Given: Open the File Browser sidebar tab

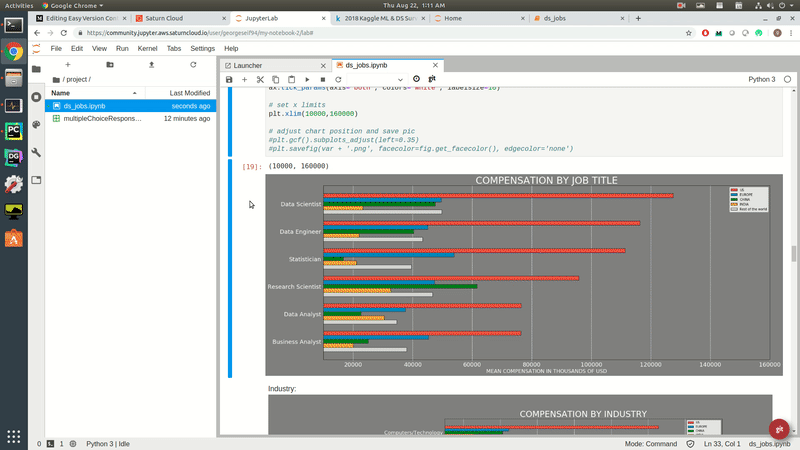Looking at the screenshot, I should [x=36, y=69].
